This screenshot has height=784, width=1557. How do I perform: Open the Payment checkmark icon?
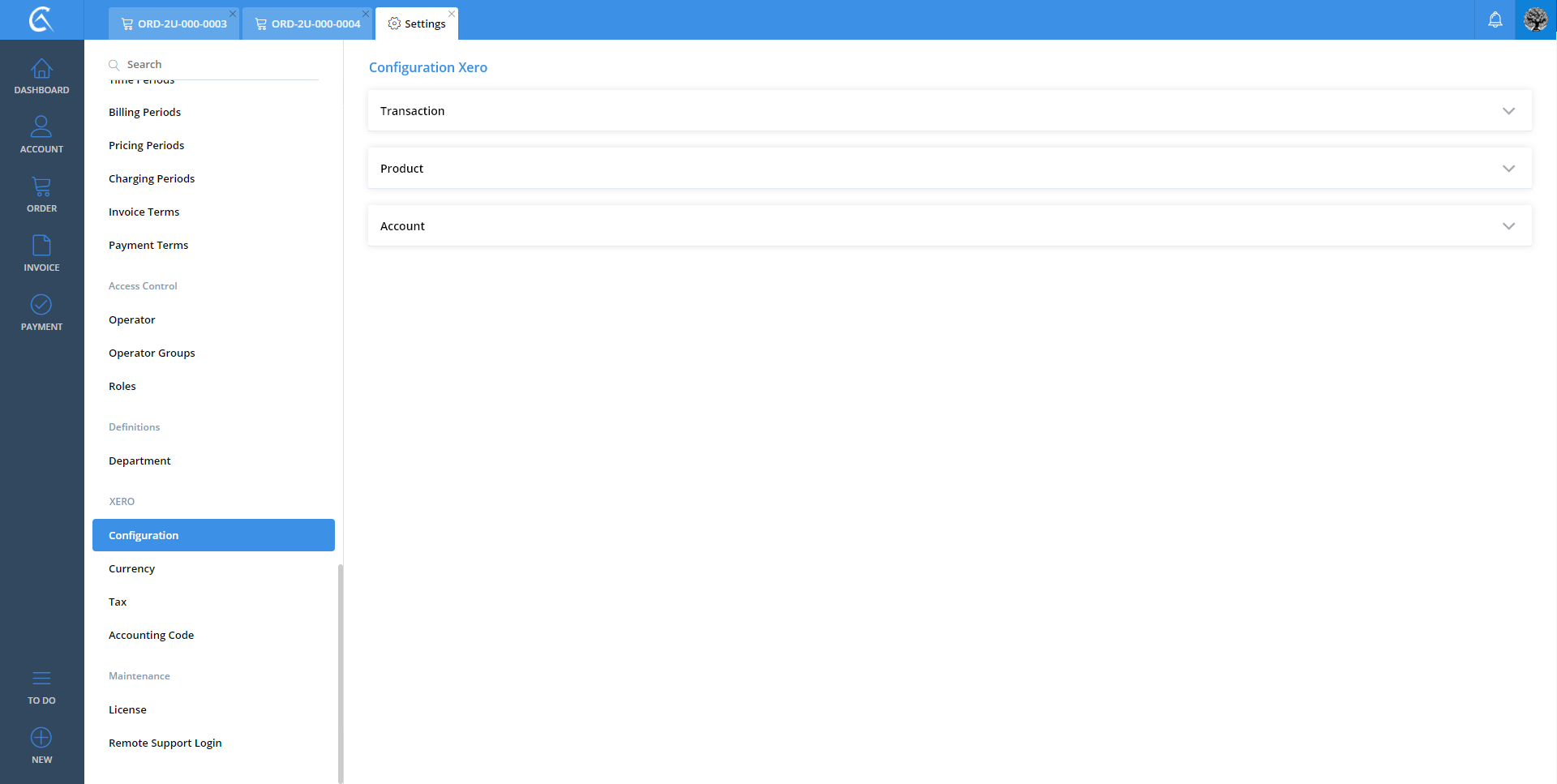[41, 305]
